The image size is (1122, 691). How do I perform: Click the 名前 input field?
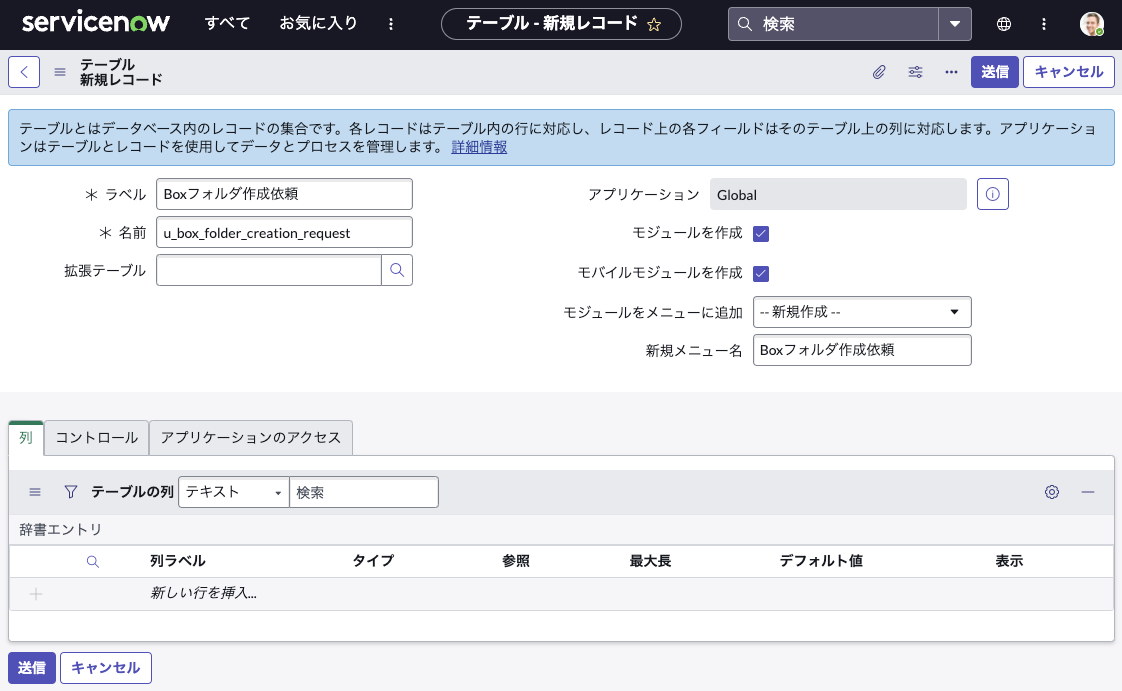(x=284, y=232)
